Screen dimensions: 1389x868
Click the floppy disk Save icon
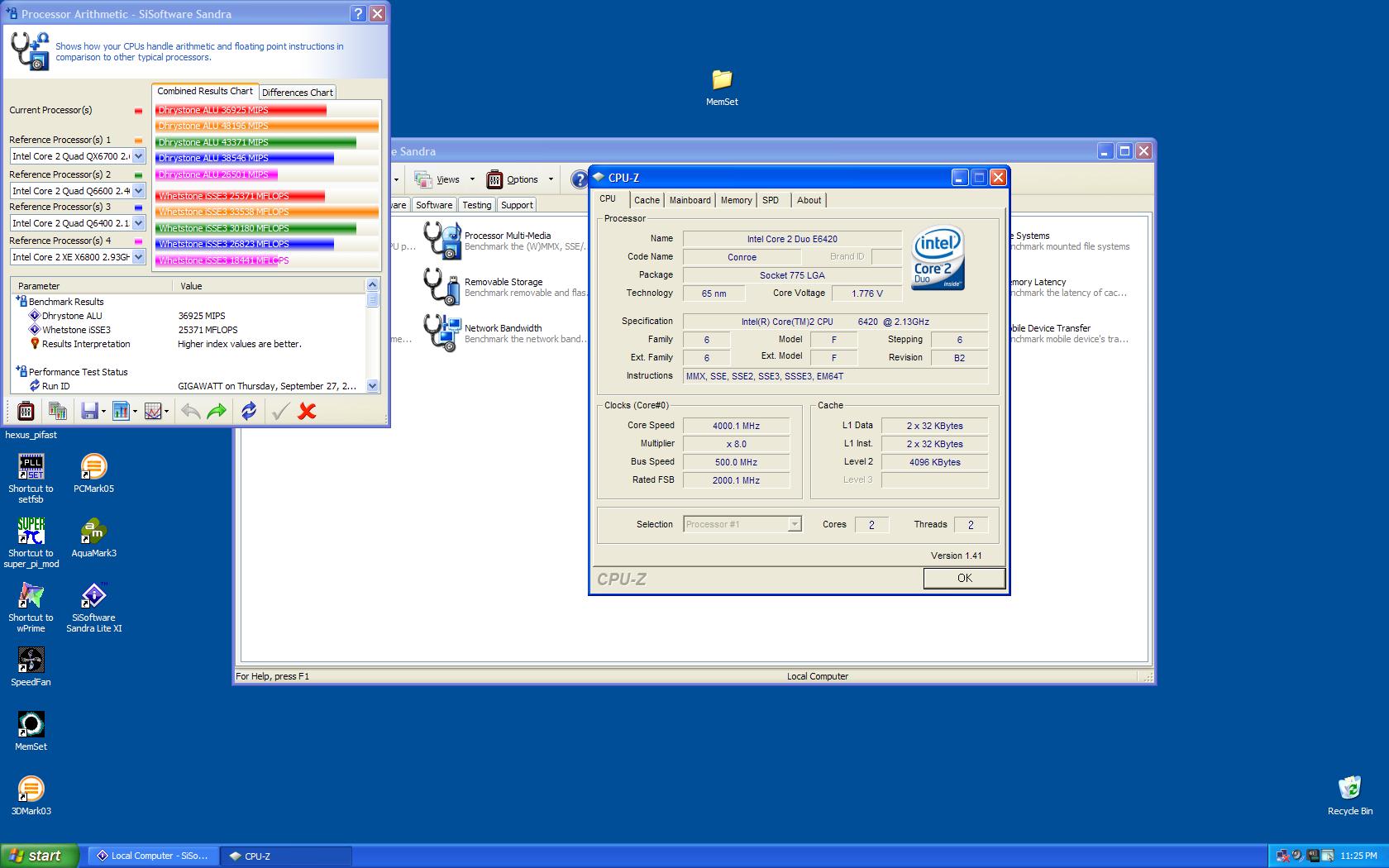[x=89, y=411]
